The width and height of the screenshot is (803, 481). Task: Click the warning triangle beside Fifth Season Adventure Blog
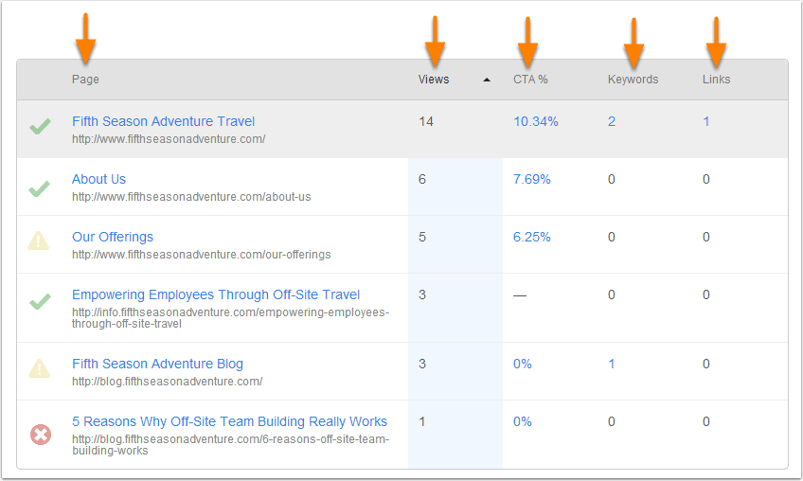tap(39, 368)
